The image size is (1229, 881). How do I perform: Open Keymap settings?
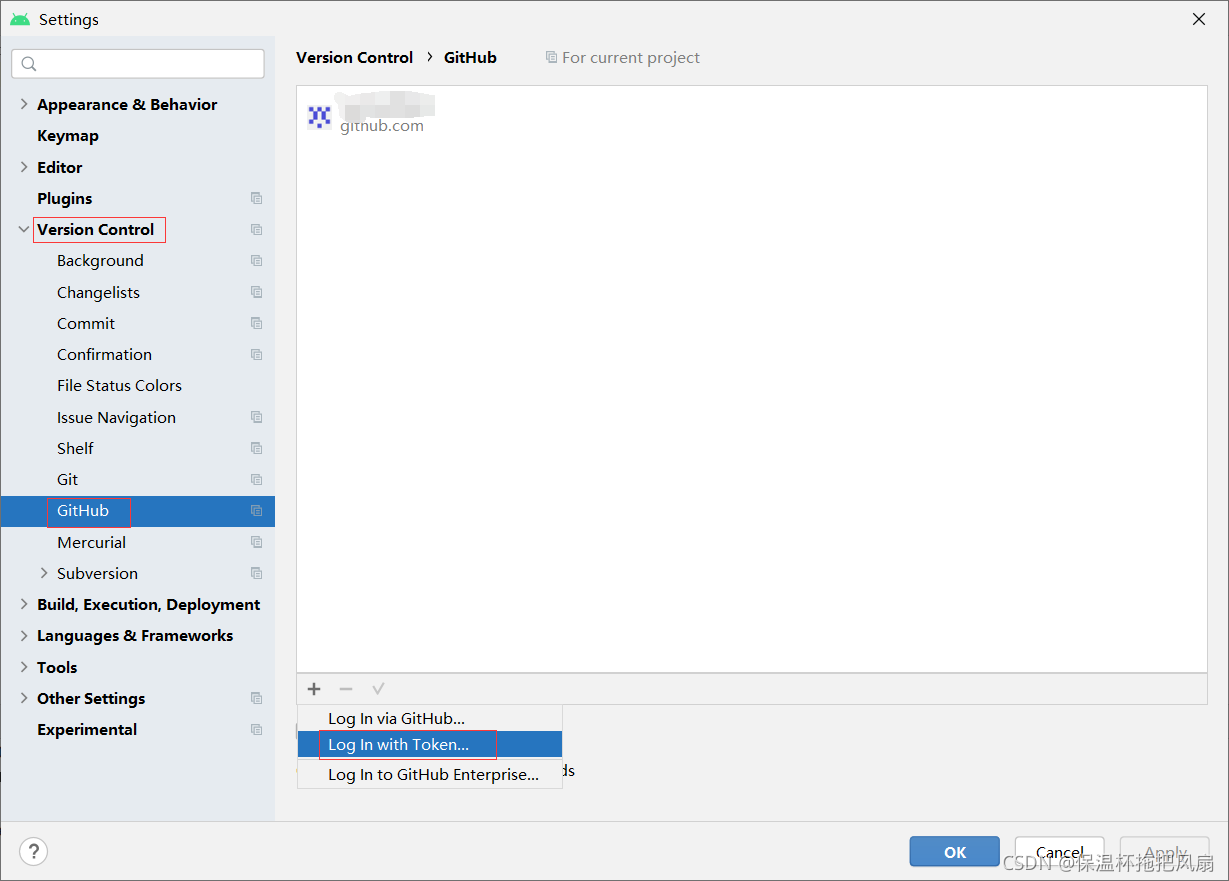[68, 135]
